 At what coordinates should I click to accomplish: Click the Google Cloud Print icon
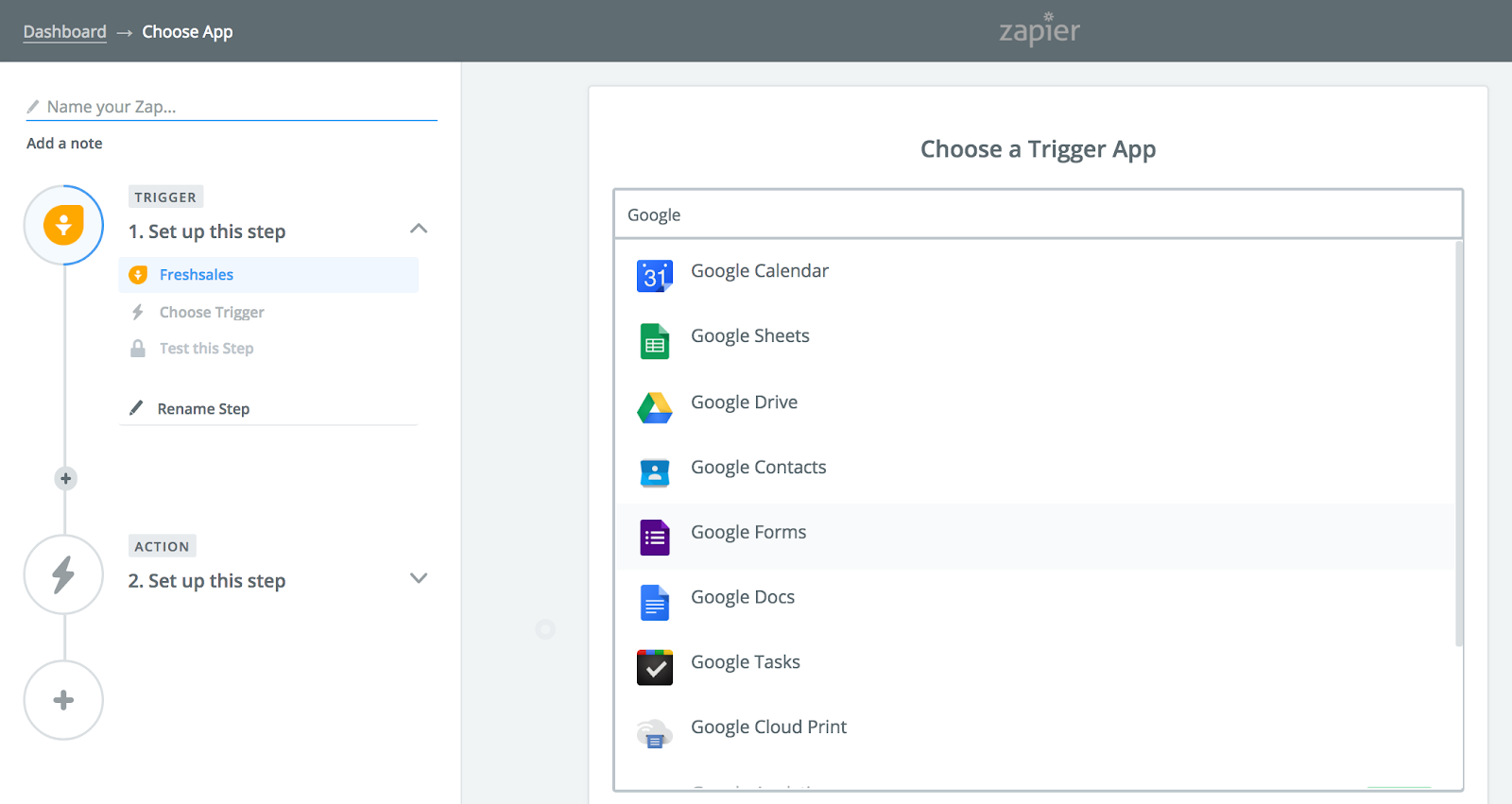click(x=655, y=733)
